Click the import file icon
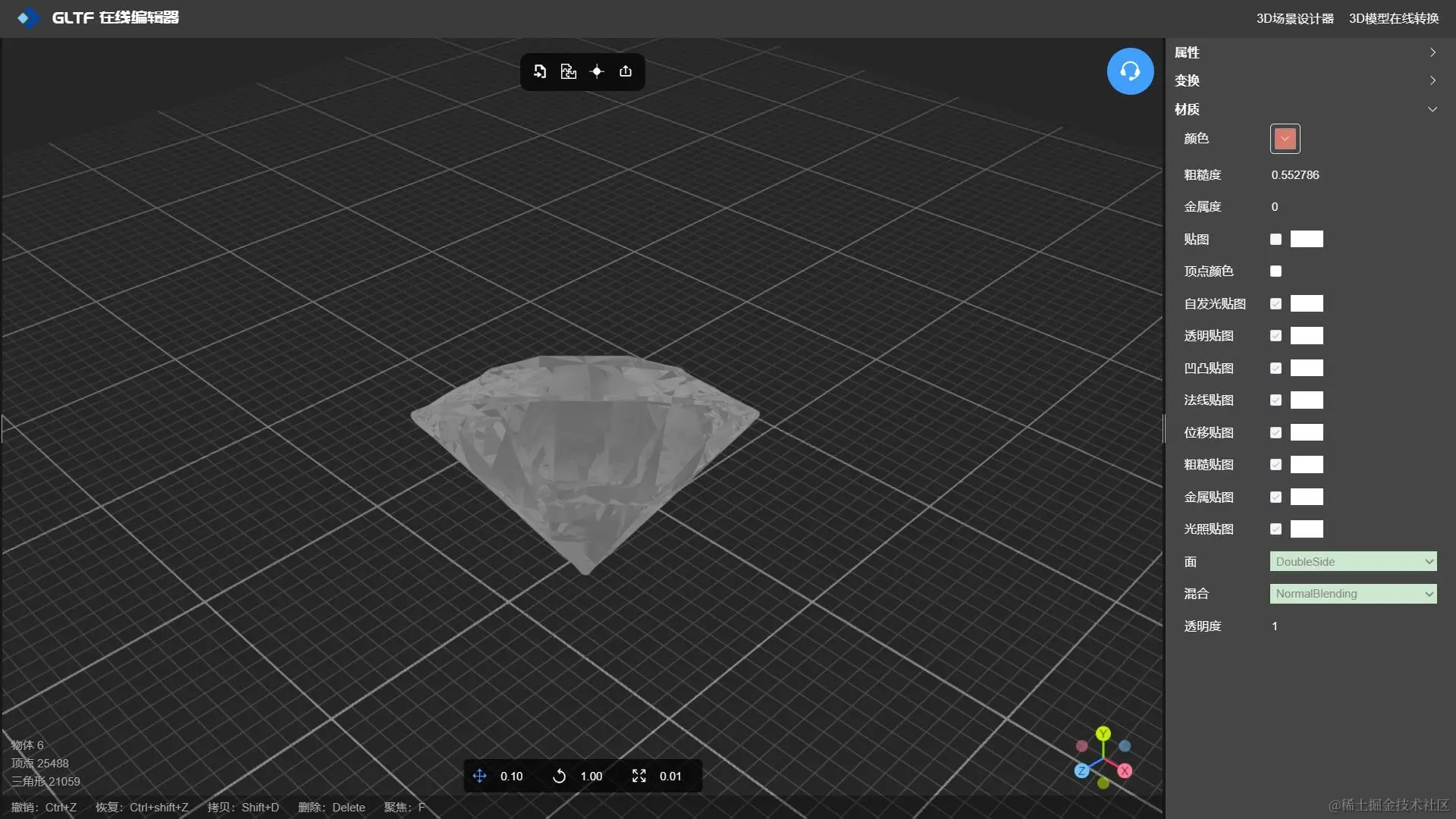The image size is (1456, 819). [x=540, y=71]
